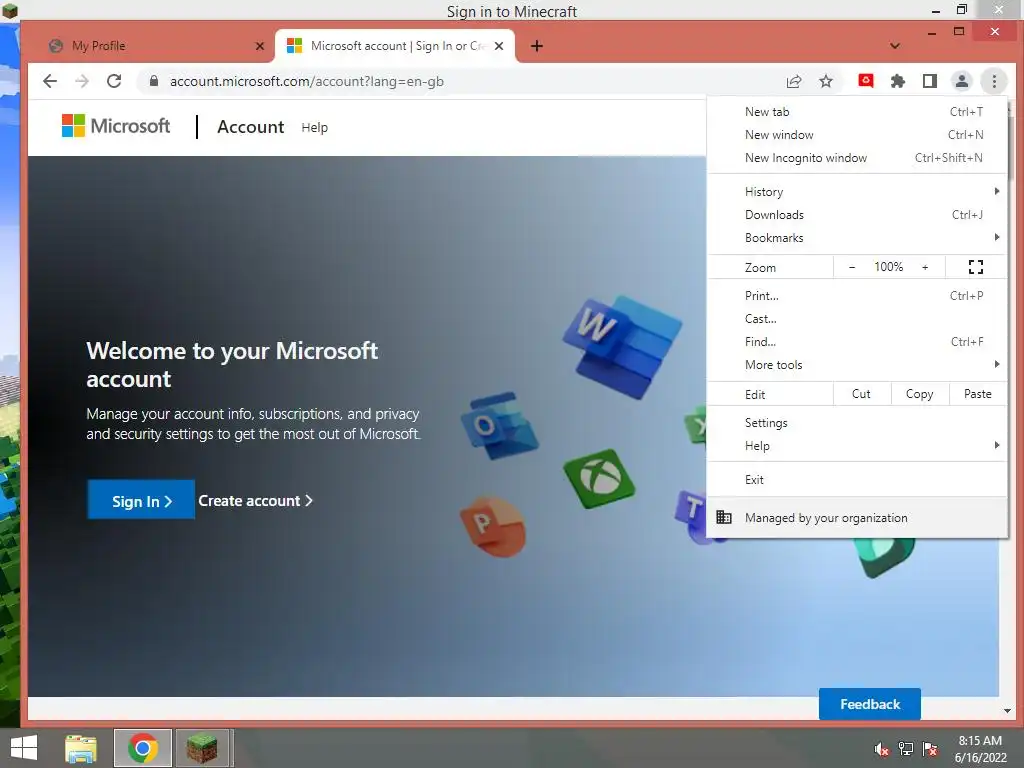Click the taskbar clock showing 8:15 AM

tap(980, 748)
